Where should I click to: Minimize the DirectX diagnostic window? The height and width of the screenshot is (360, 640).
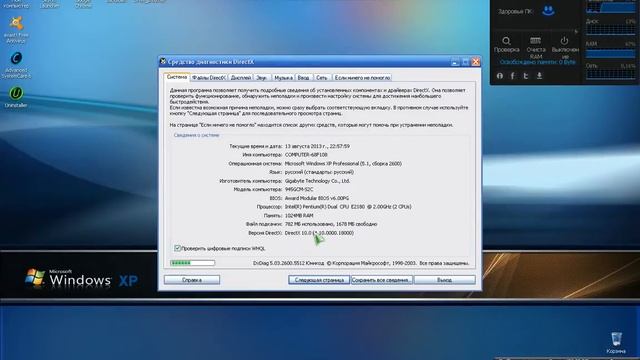pos(455,62)
